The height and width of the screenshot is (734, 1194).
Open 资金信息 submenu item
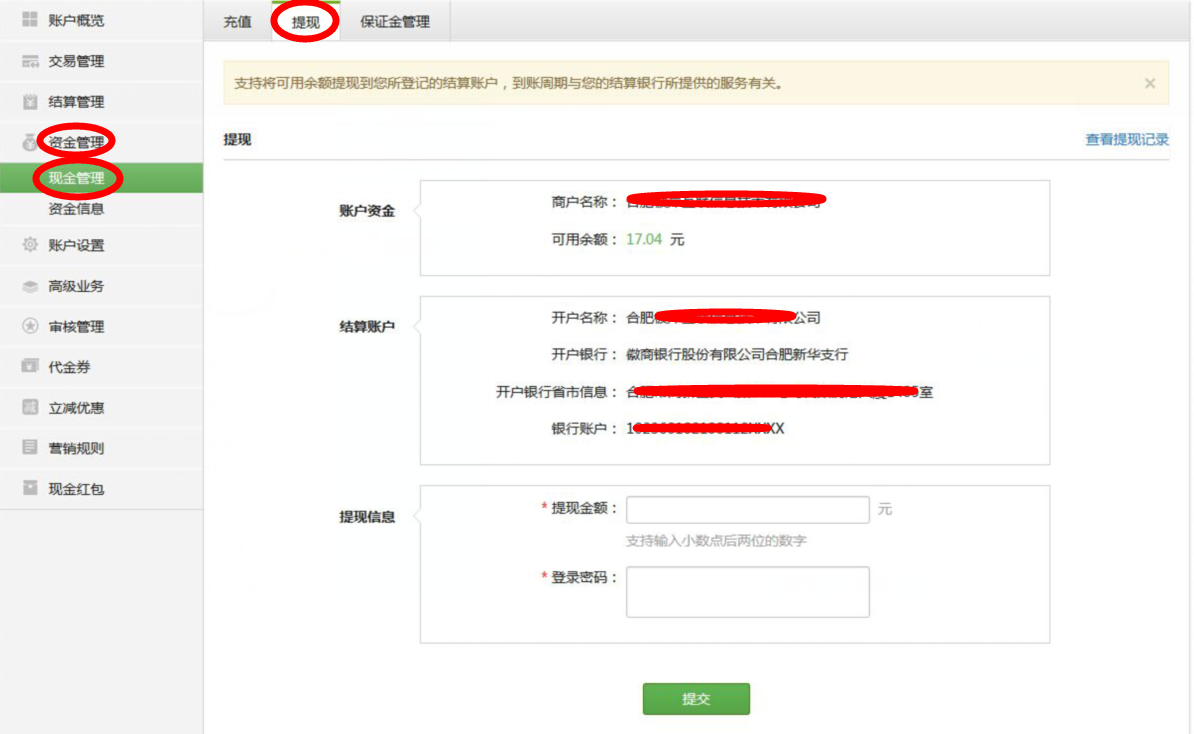[76, 209]
